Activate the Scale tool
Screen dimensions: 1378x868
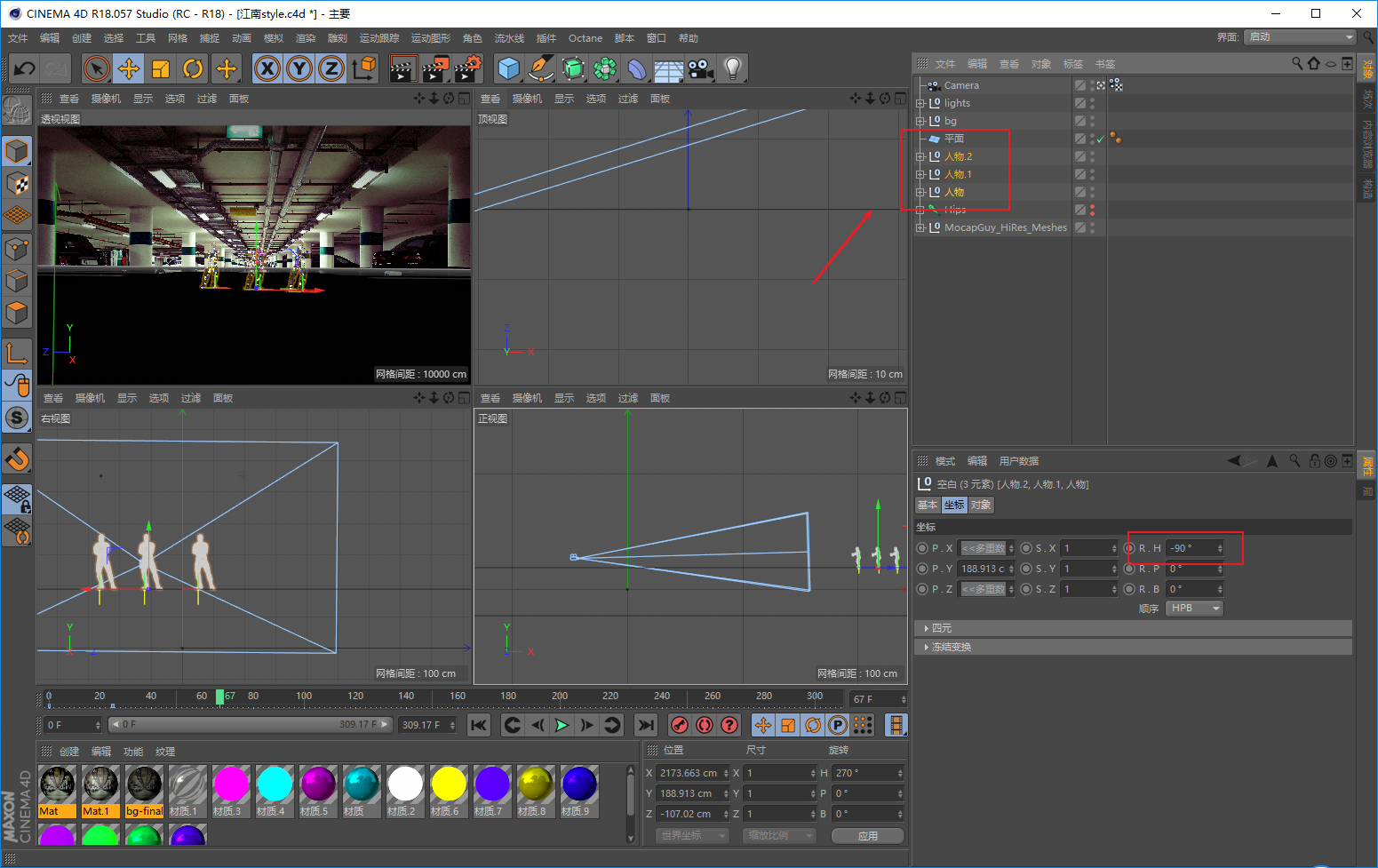[x=161, y=68]
